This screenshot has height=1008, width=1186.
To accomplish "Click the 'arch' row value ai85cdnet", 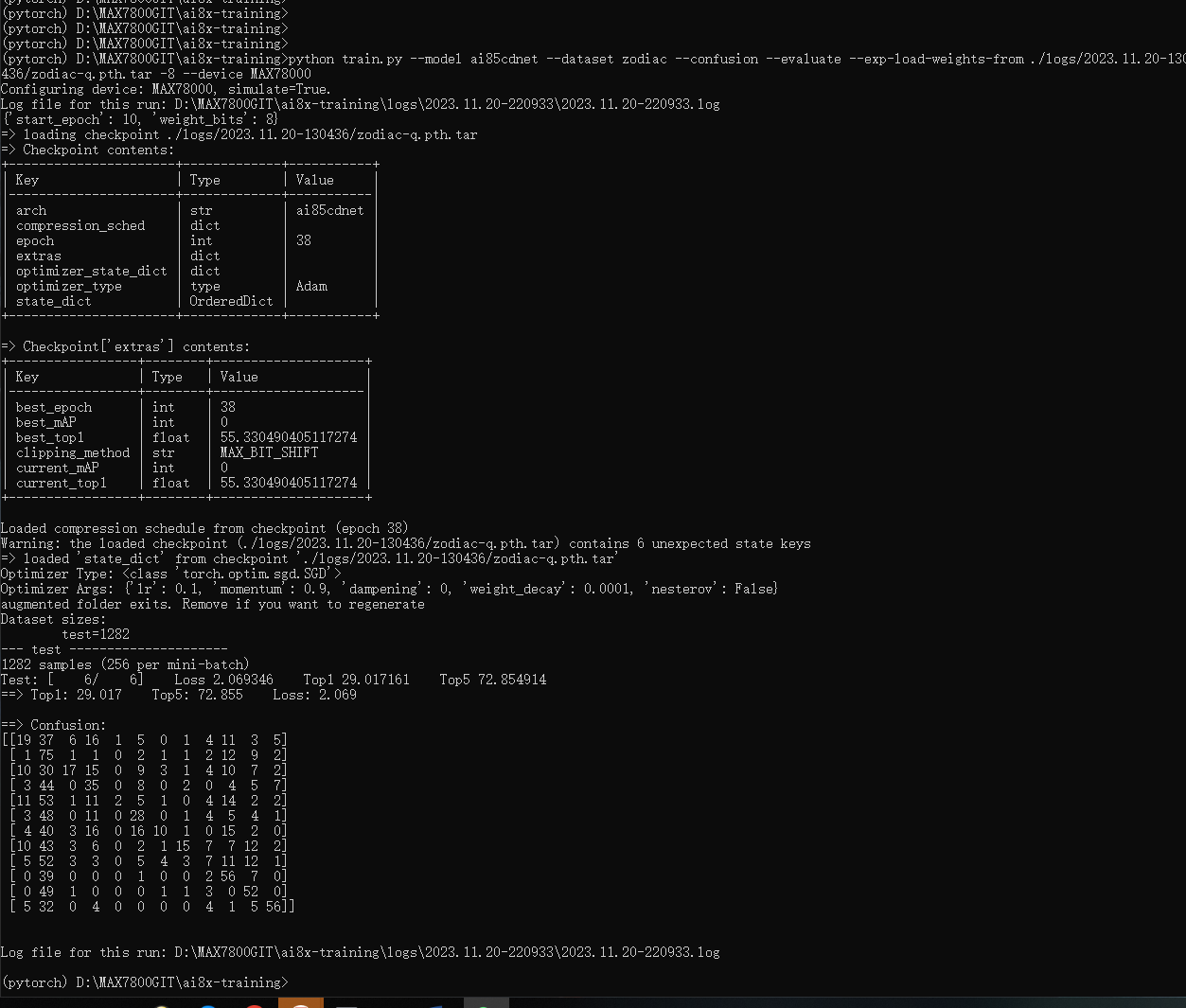I will [x=329, y=210].
